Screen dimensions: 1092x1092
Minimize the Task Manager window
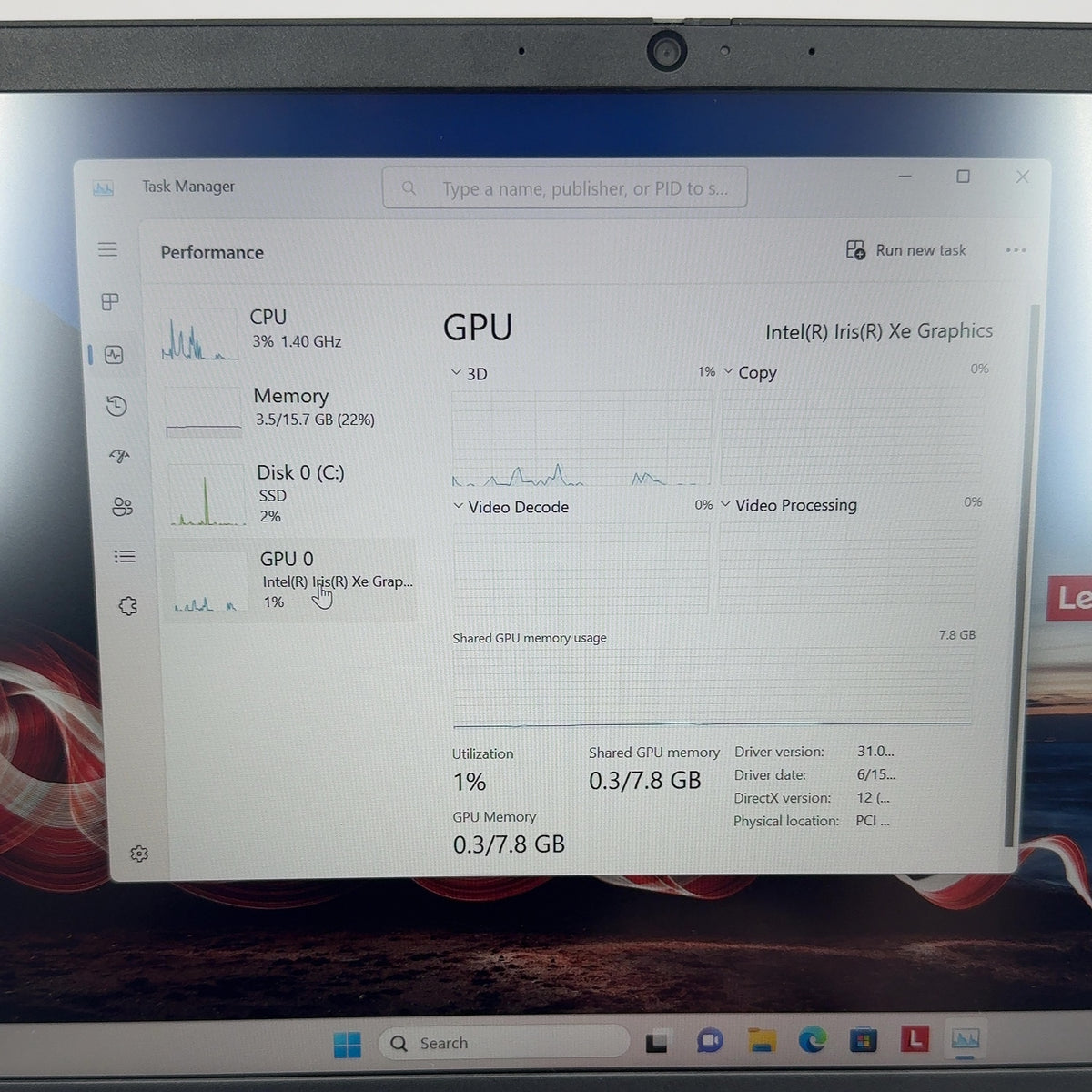[905, 177]
